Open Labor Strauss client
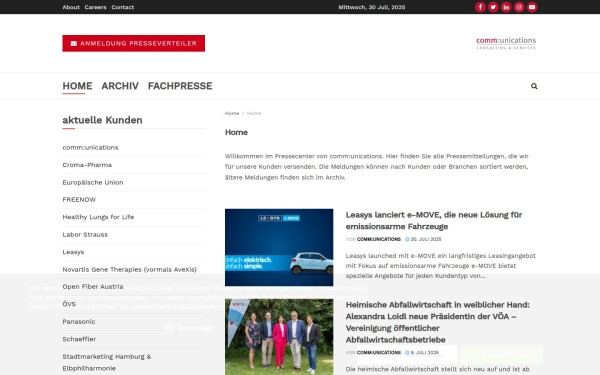Viewport: 600px width, 375px height. [x=85, y=235]
